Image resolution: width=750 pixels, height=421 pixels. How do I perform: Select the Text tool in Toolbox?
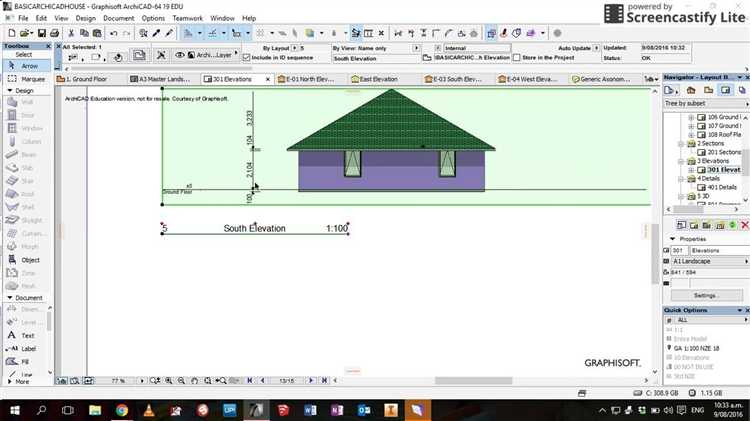pos(22,335)
